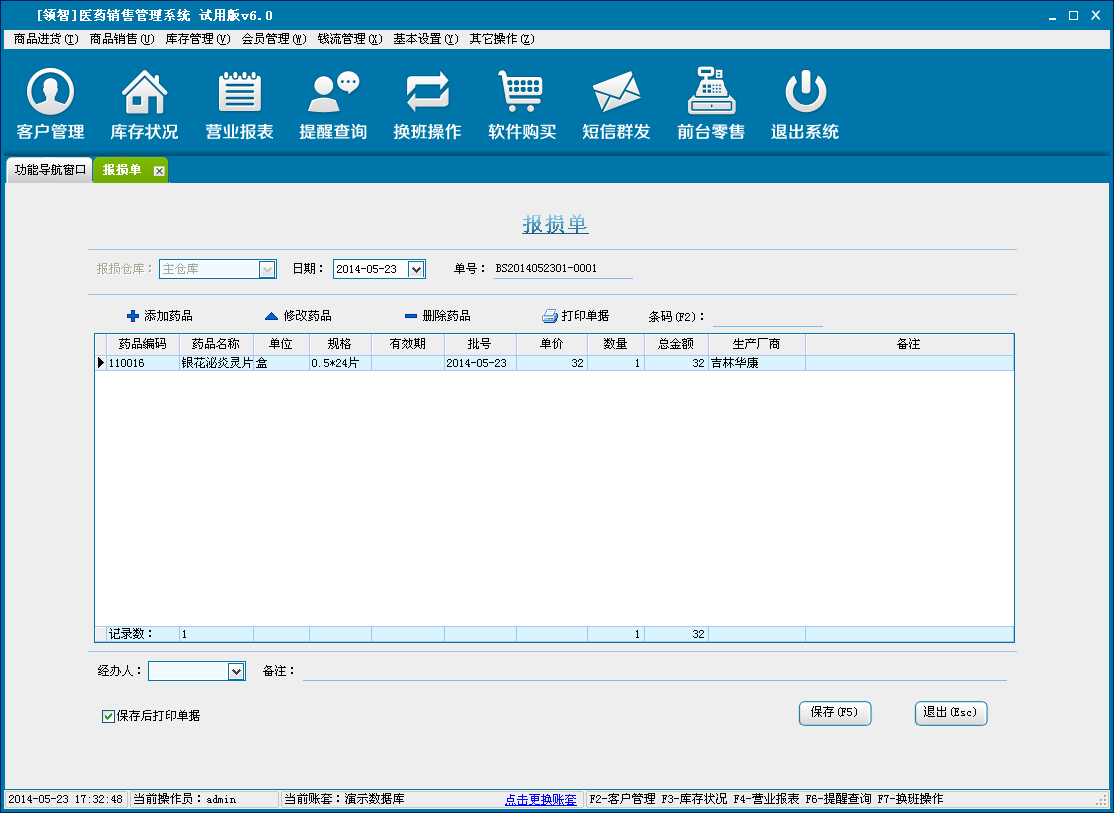Click the 短信群发 envelope icon
Viewport: 1114px width, 813px height.
(616, 94)
